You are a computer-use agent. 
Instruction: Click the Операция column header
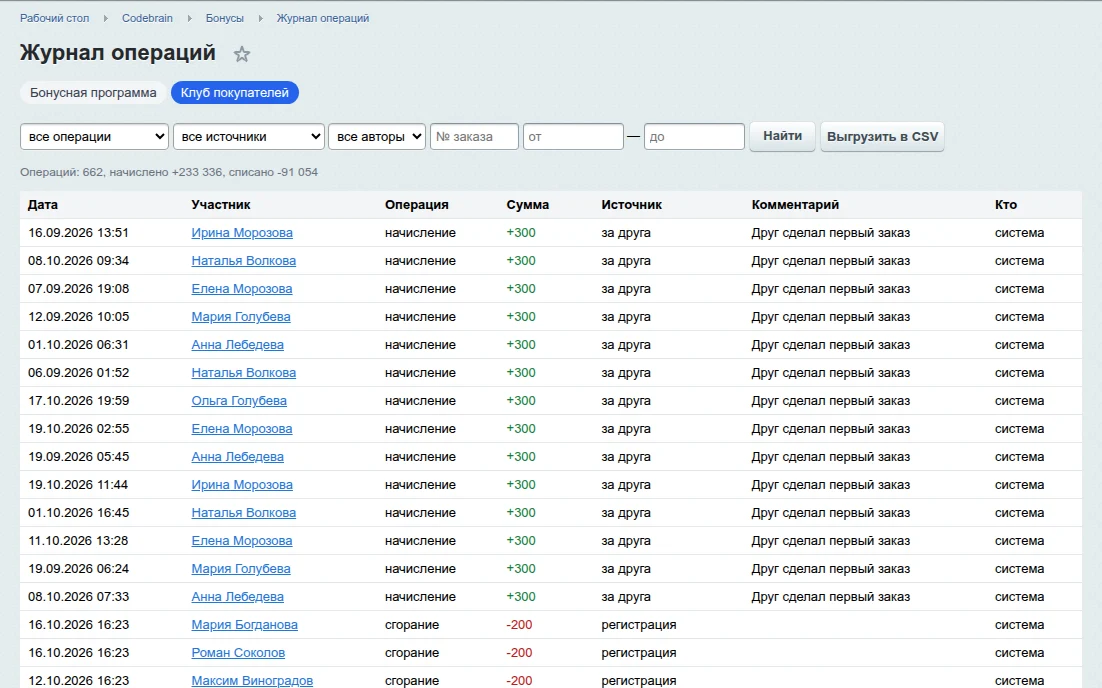[416, 205]
